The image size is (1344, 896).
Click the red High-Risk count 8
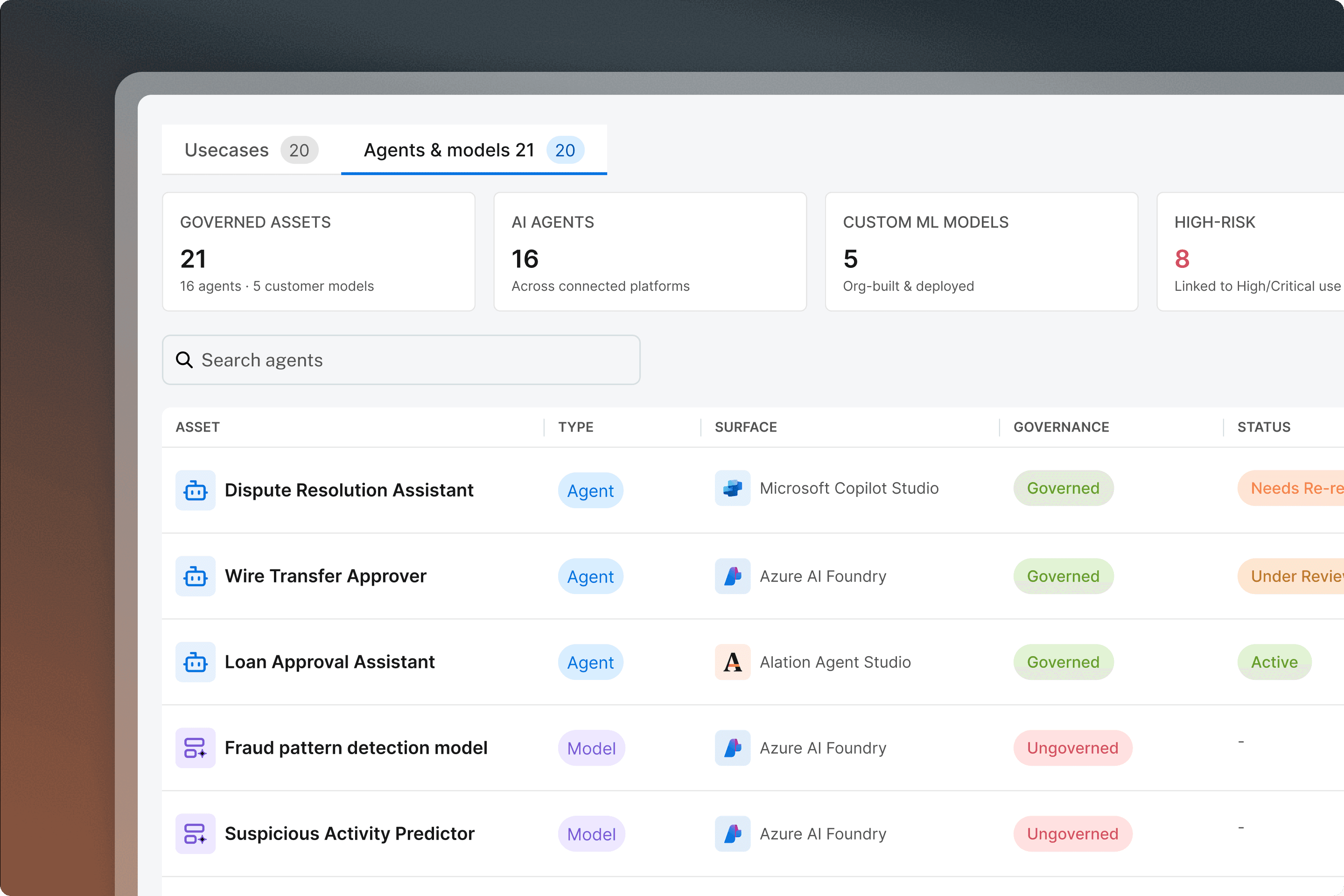point(1182,259)
